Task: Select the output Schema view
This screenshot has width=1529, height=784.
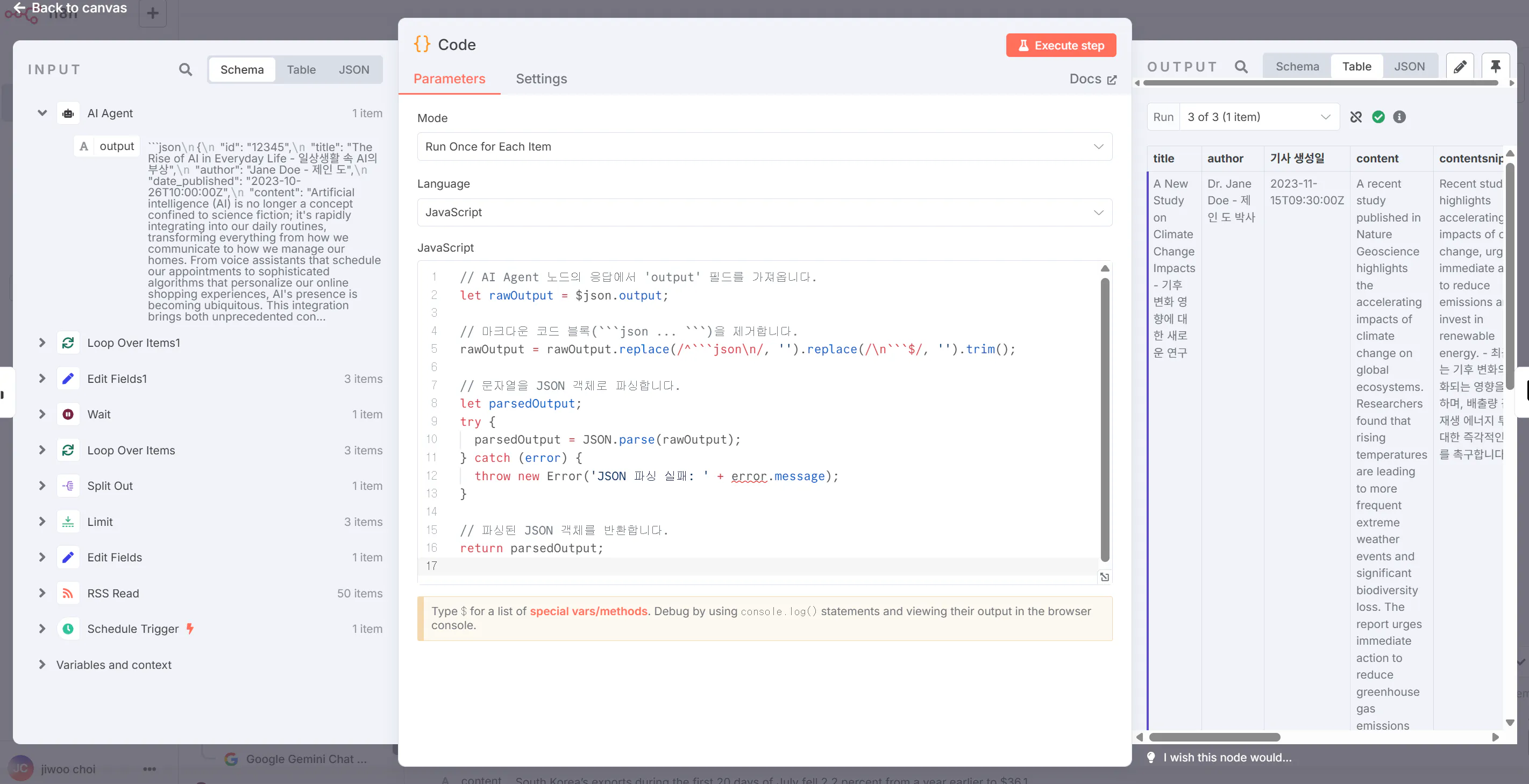Action: (x=1298, y=67)
